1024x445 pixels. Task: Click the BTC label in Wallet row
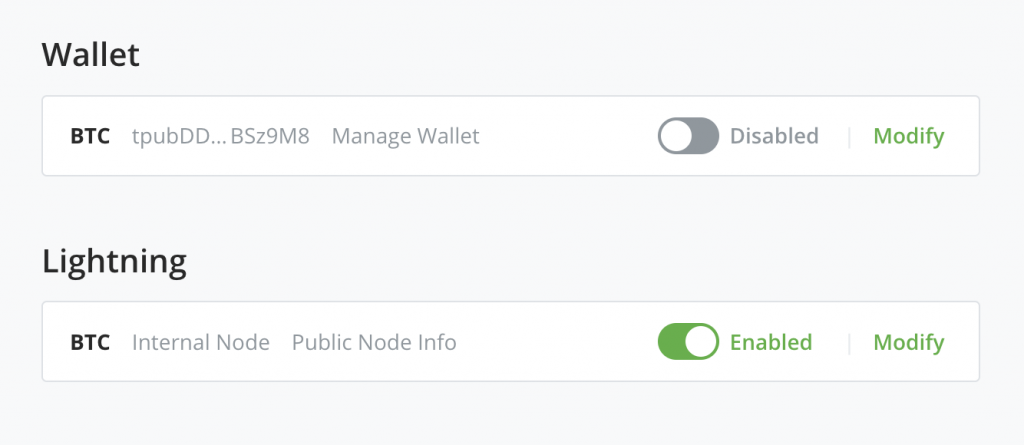click(90, 136)
